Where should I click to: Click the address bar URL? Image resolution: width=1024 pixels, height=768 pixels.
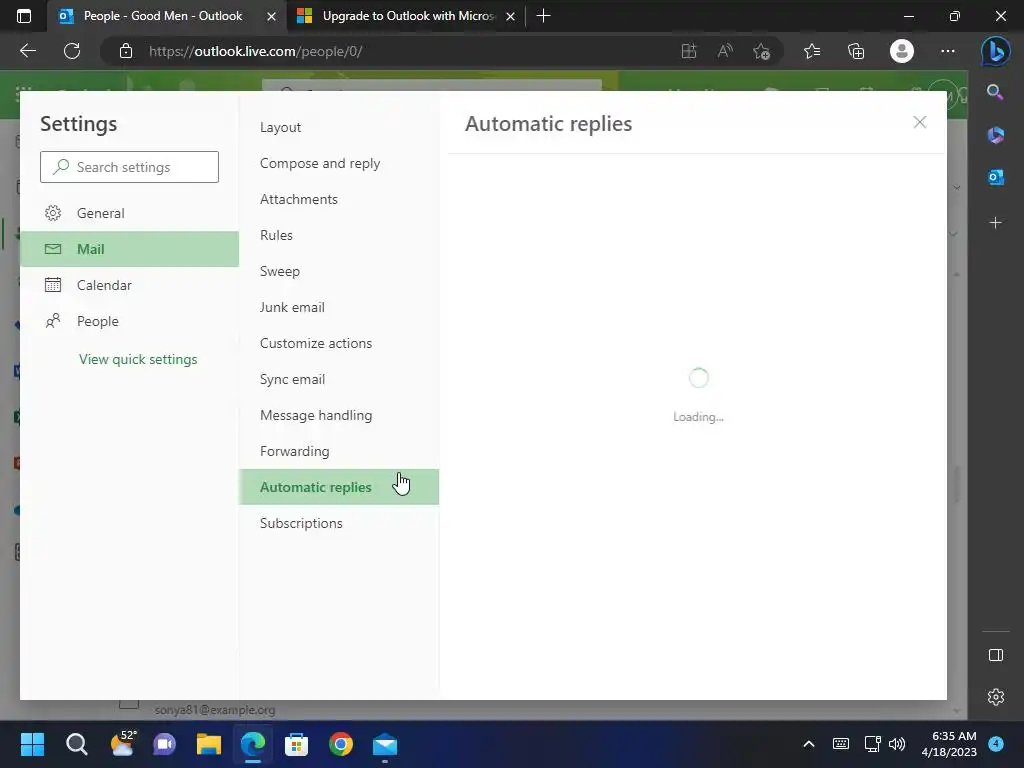click(x=255, y=51)
